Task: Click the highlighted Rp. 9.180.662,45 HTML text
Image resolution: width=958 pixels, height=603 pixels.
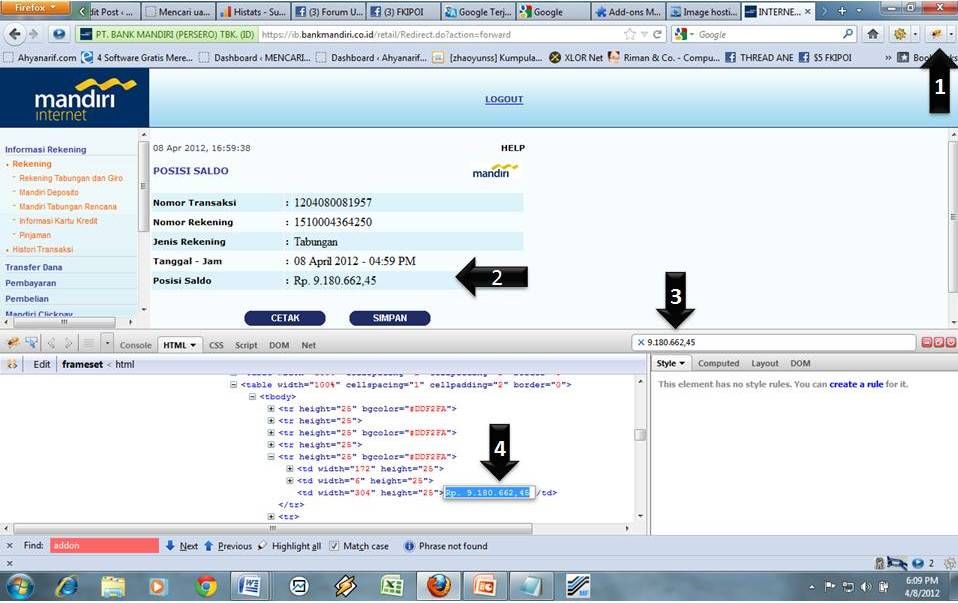Action: click(488, 492)
